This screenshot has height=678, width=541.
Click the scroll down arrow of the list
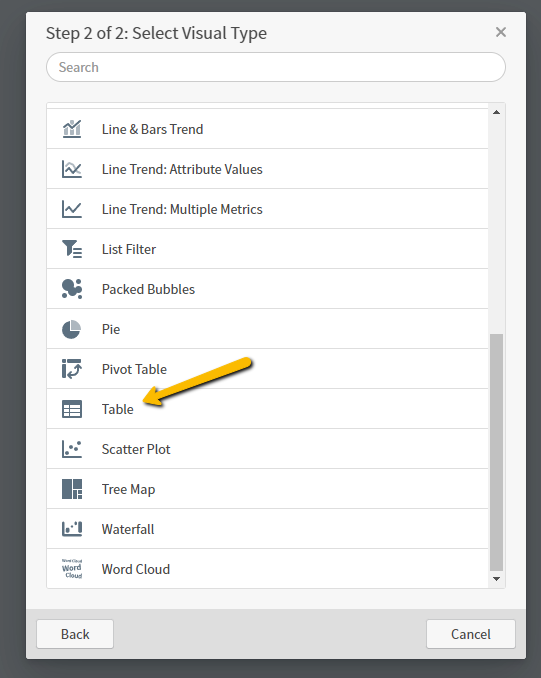coord(496,579)
